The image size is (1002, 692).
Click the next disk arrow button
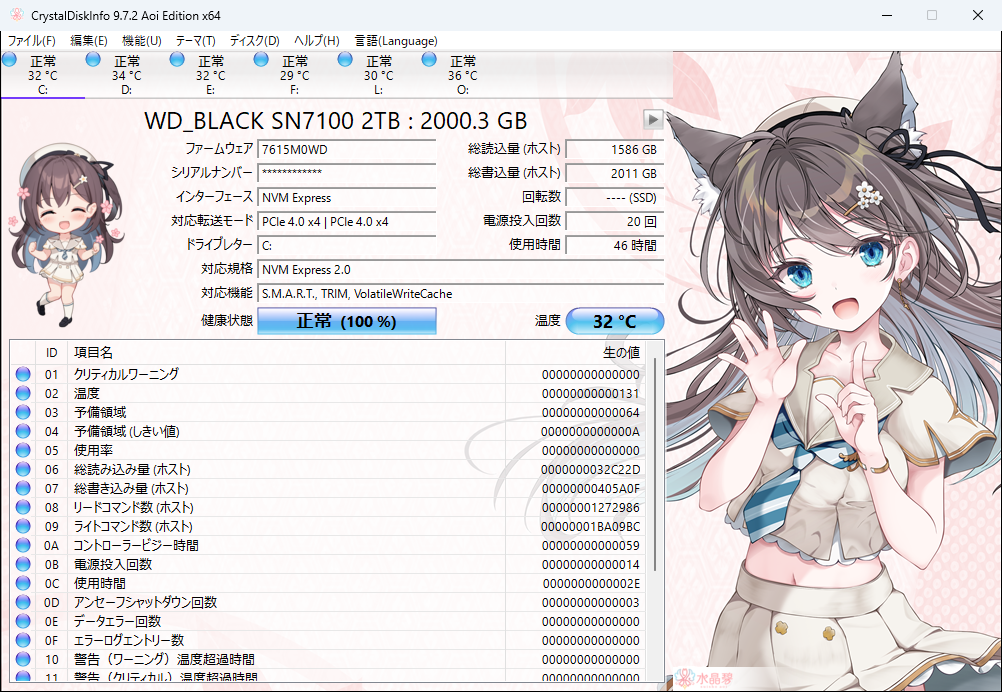point(653,120)
